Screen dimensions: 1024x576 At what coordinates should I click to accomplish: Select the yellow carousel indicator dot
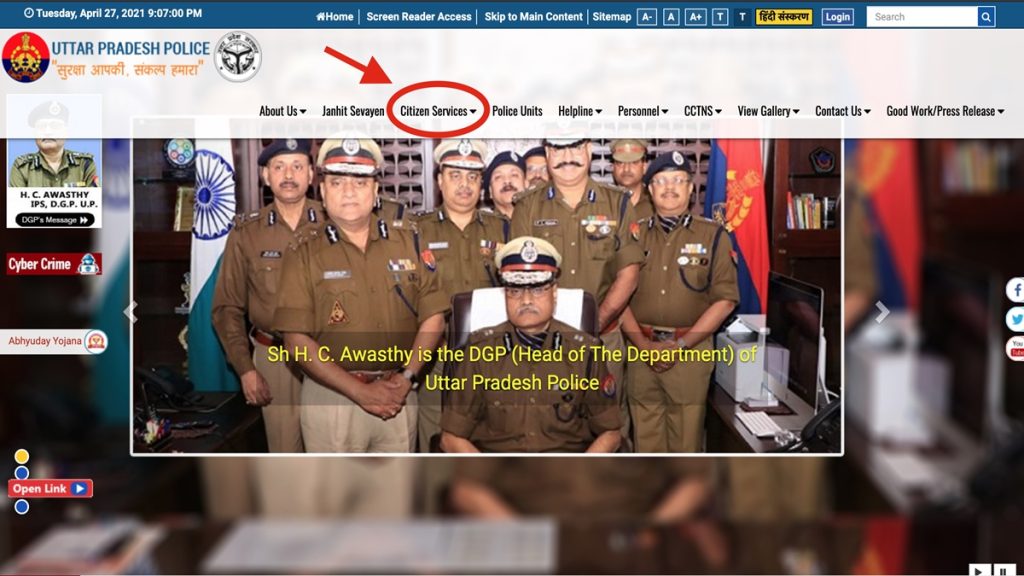(22, 455)
